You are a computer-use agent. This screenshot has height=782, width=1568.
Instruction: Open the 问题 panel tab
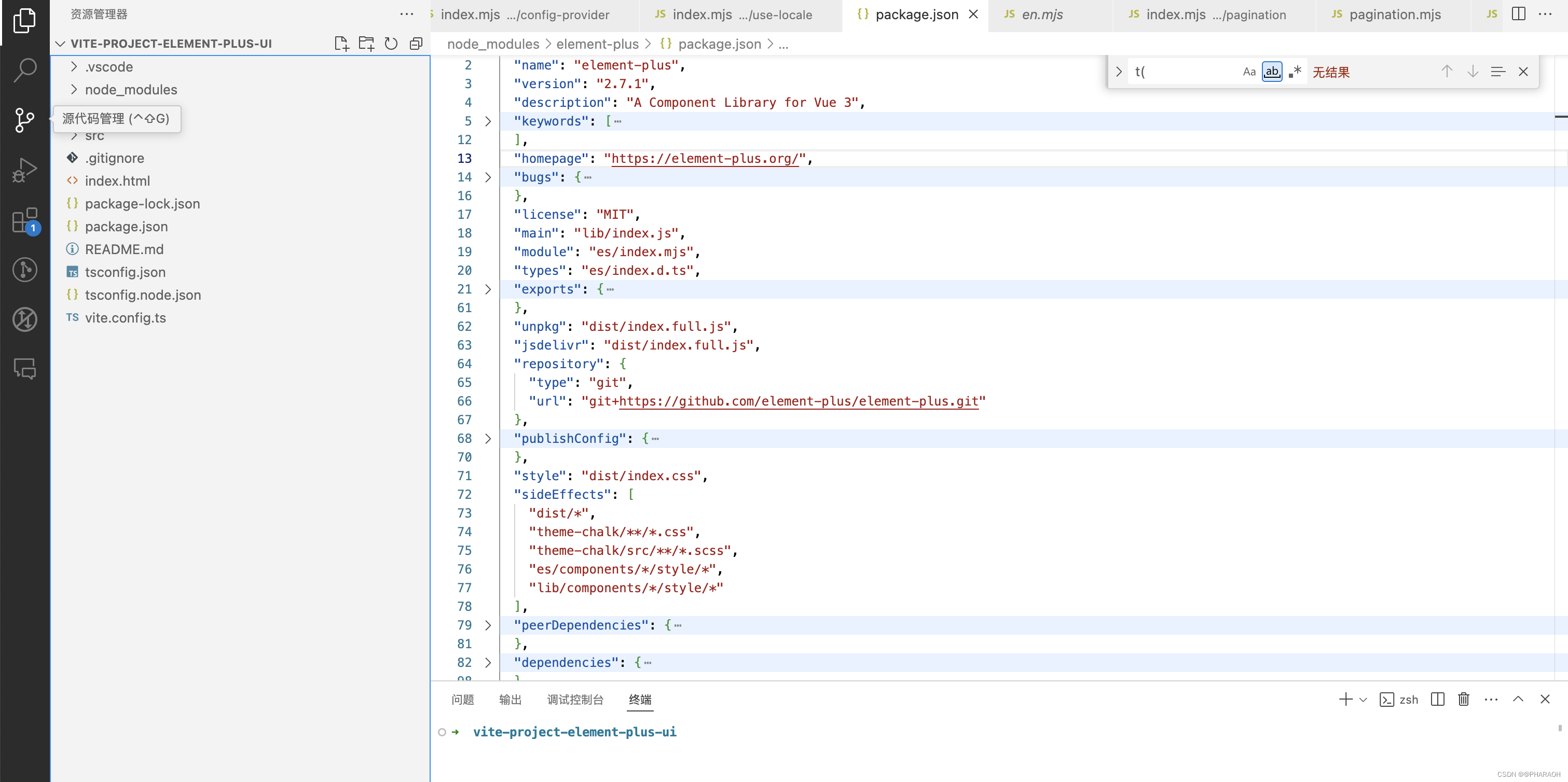(463, 700)
